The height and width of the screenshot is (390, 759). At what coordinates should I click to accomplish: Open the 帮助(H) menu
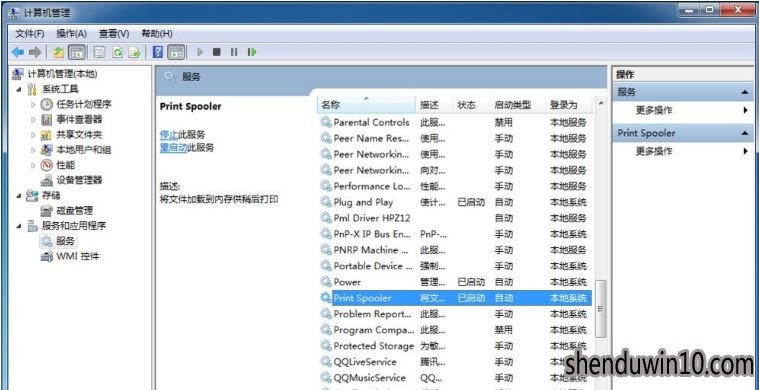tap(157, 33)
